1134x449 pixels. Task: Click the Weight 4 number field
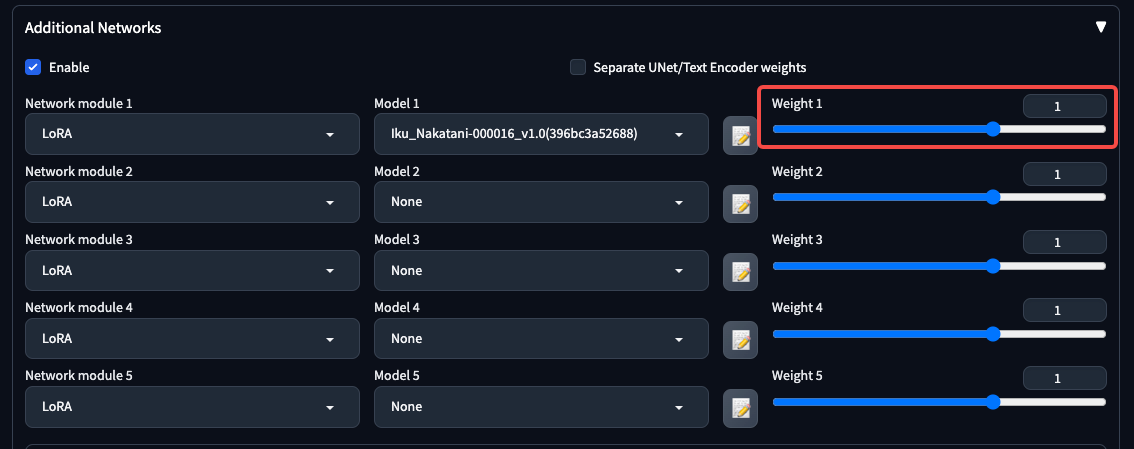1064,311
